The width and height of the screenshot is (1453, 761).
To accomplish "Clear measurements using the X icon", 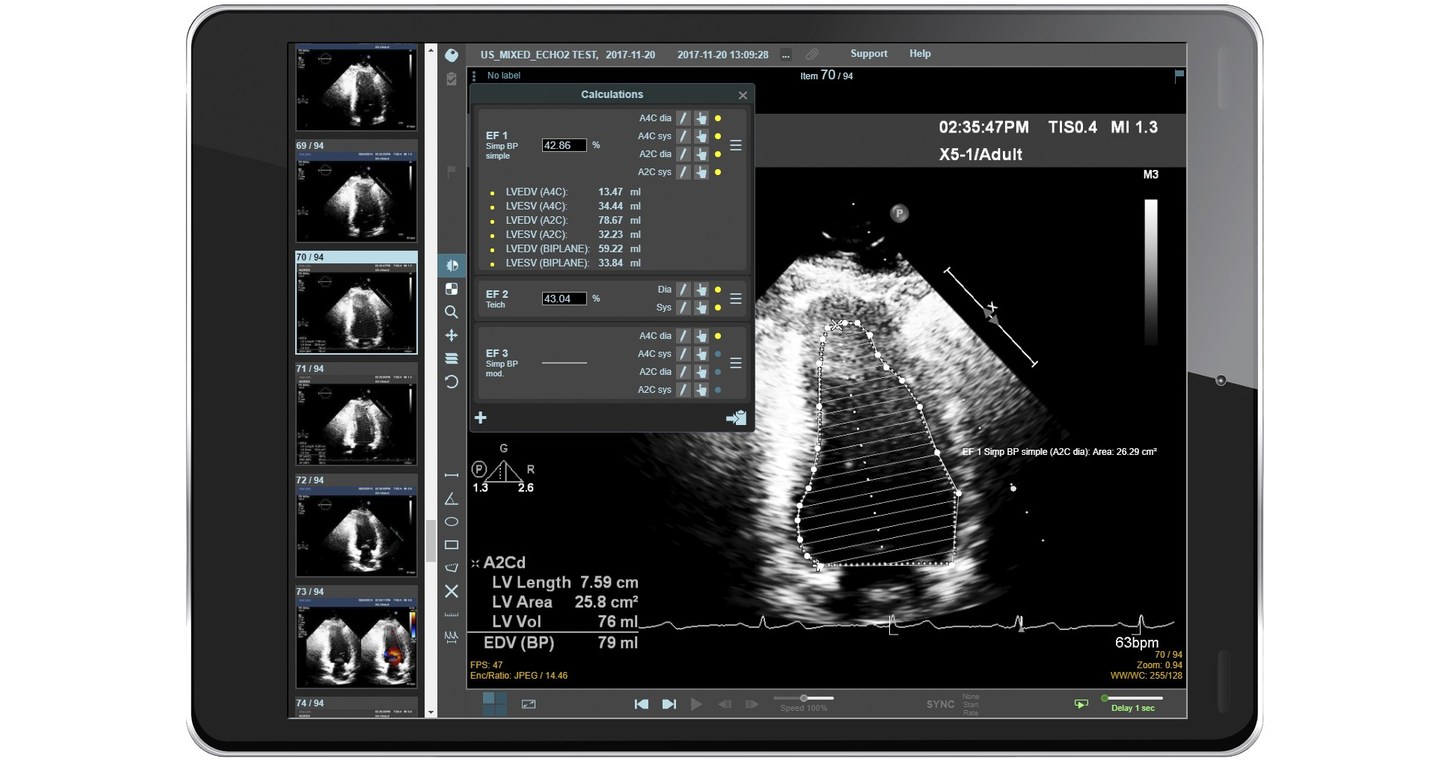I will tap(452, 591).
